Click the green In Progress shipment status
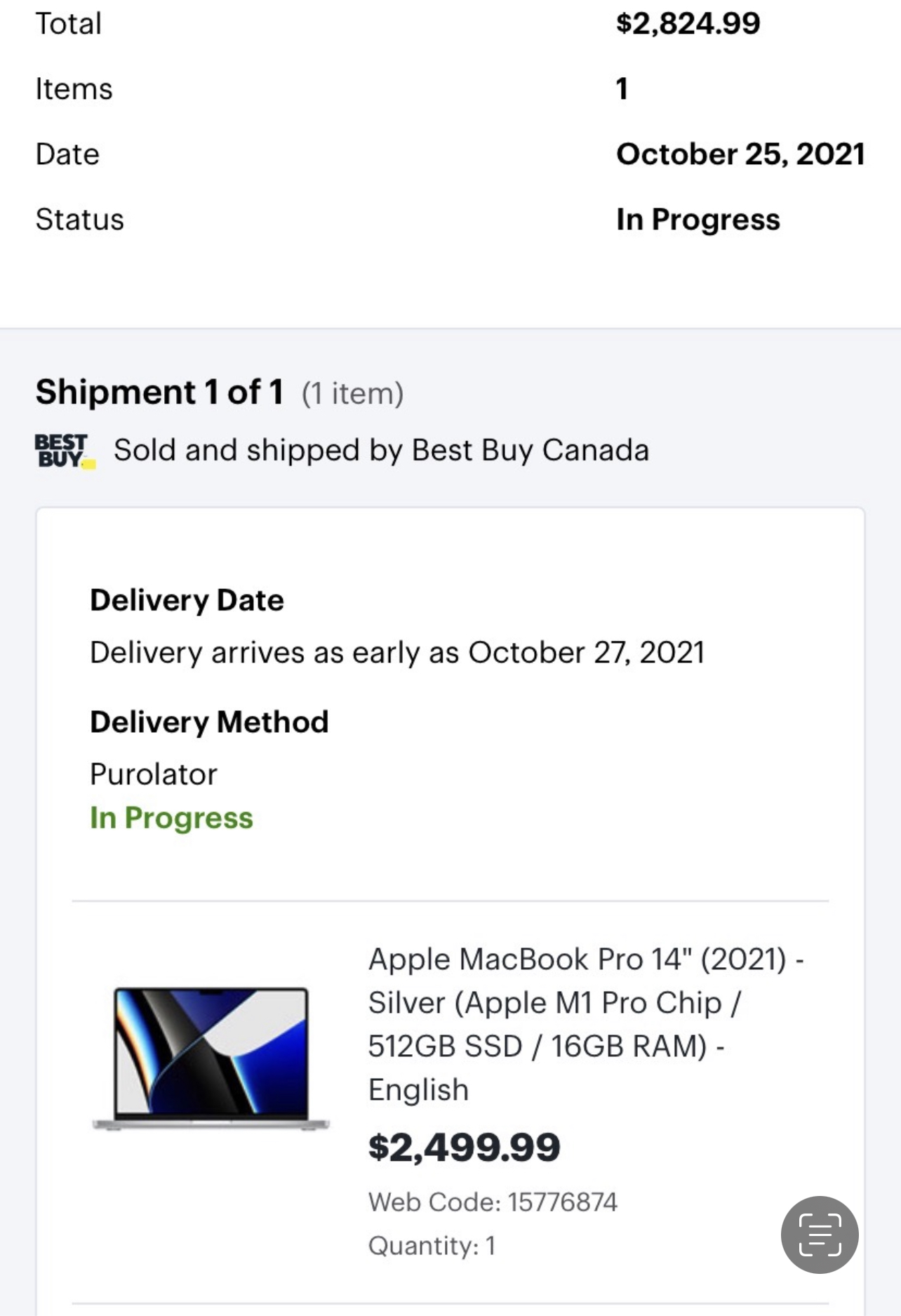901x1316 pixels. click(x=171, y=818)
